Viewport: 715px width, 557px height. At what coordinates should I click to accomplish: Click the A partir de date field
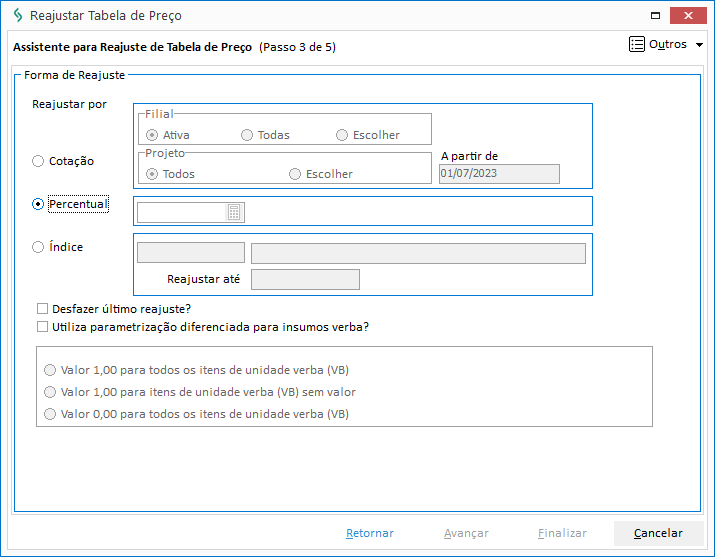[x=499, y=174]
